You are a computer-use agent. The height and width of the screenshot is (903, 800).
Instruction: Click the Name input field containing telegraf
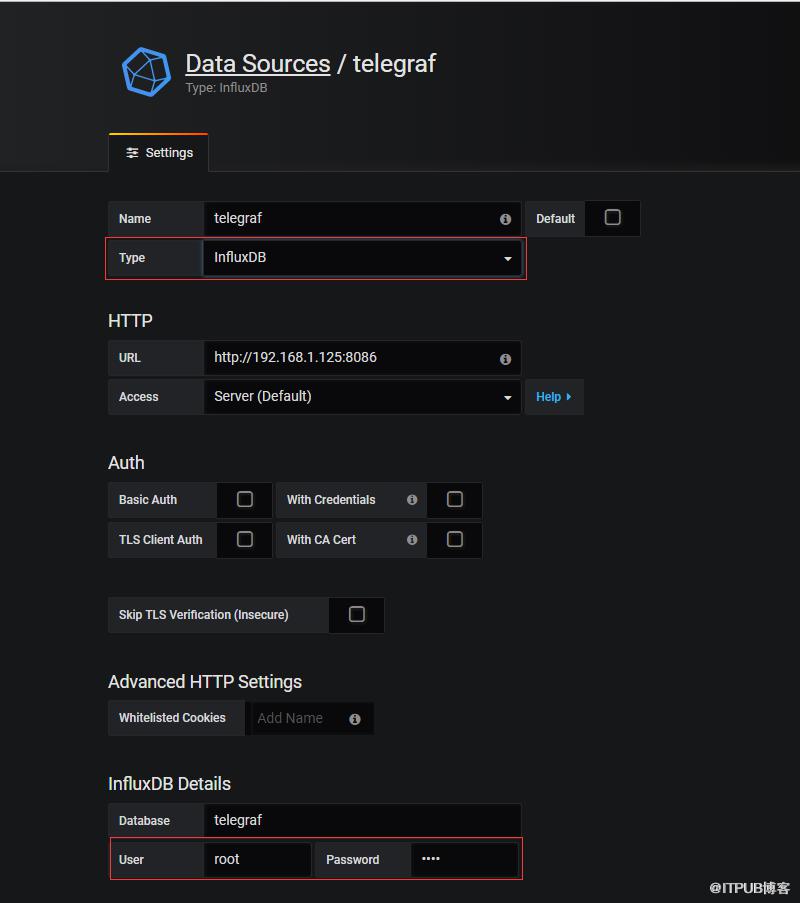click(362, 219)
